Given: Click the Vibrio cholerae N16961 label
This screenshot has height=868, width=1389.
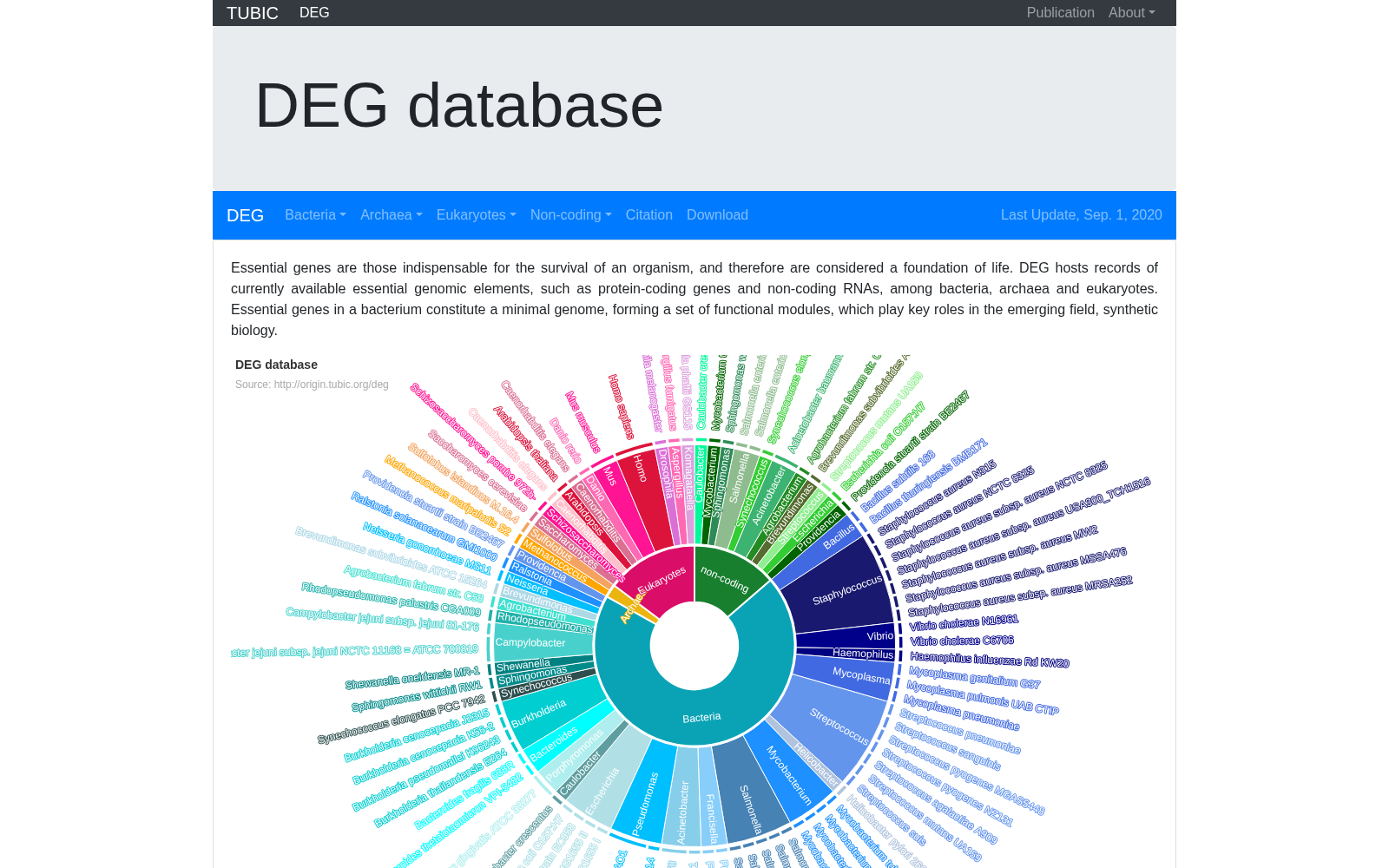Looking at the screenshot, I should pyautogui.click(x=964, y=621).
